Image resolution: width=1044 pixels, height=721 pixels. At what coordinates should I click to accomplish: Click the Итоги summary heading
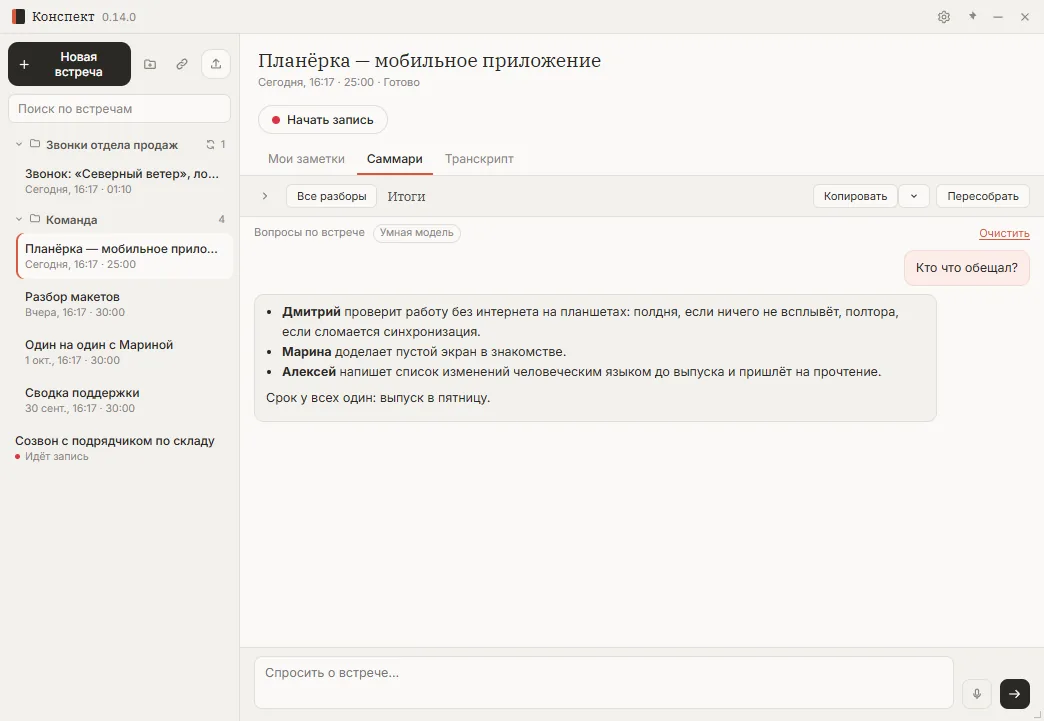(406, 196)
